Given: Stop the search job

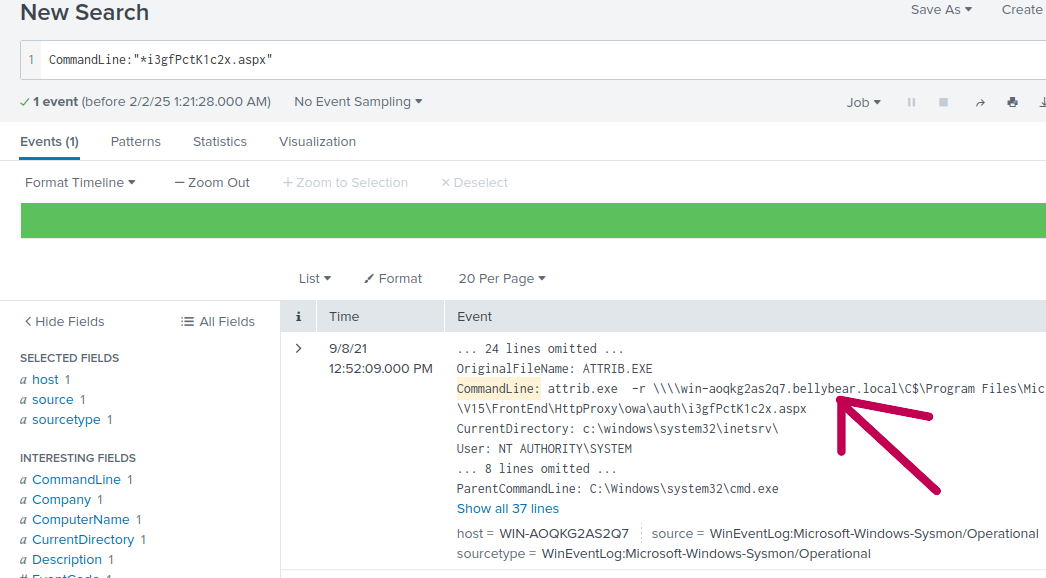Looking at the screenshot, I should [x=943, y=102].
